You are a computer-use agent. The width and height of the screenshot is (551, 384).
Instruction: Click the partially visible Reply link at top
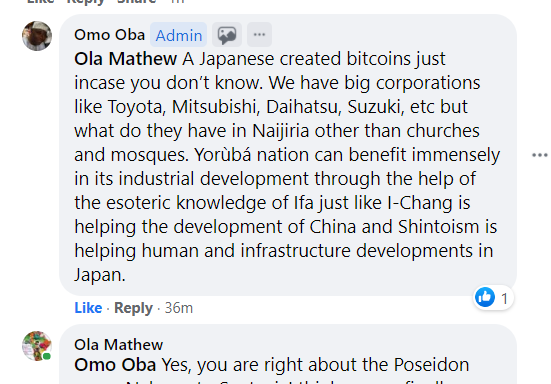(86, 1)
